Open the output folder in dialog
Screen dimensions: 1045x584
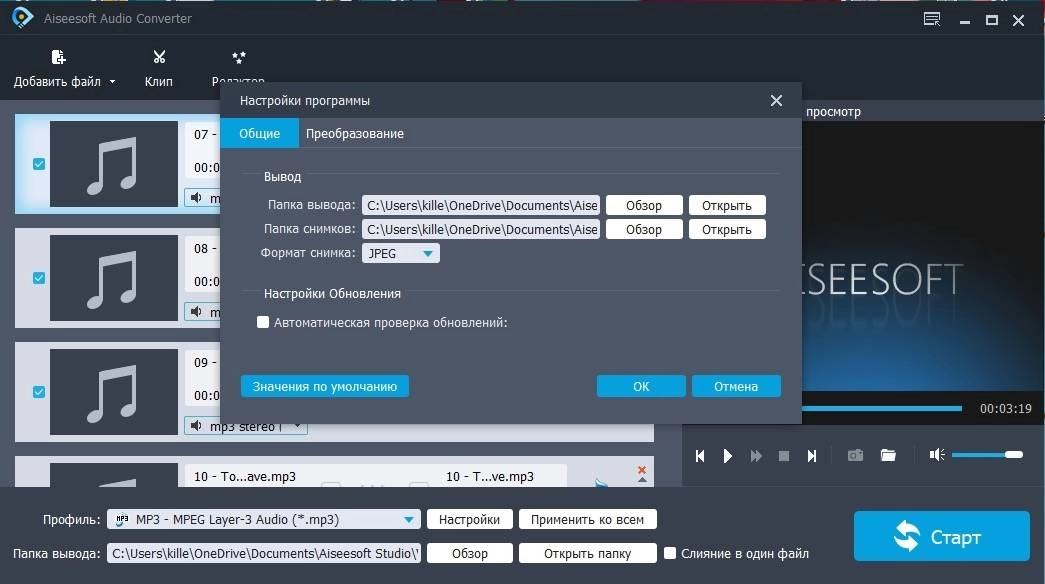tap(726, 205)
